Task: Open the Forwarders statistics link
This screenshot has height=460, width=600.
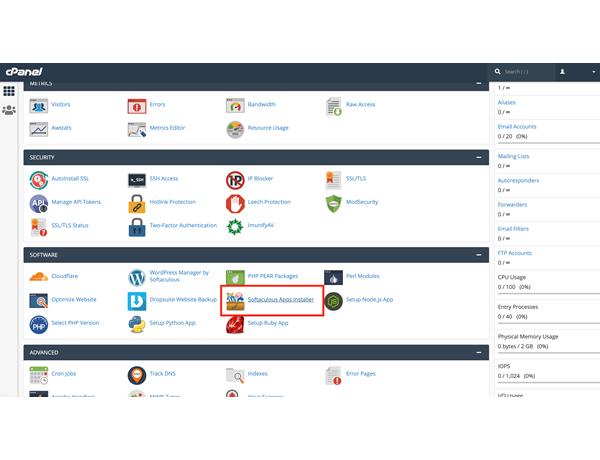Action: click(512, 204)
